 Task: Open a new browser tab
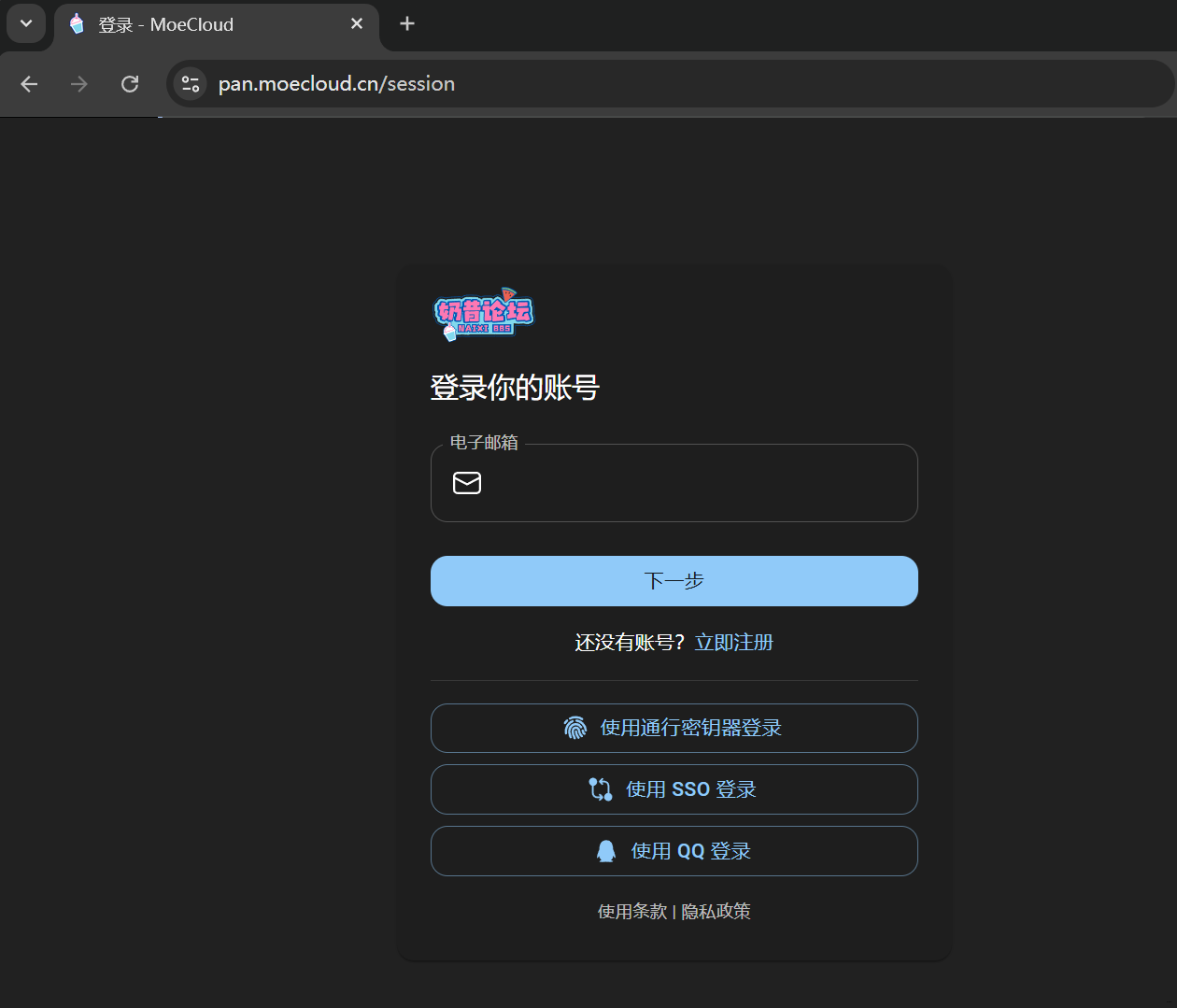click(407, 24)
